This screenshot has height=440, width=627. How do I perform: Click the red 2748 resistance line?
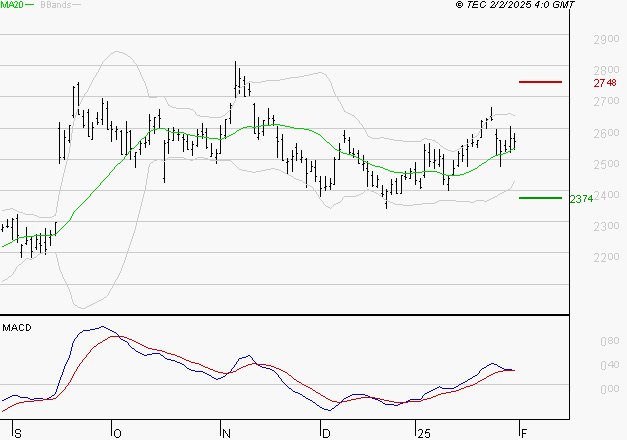click(540, 82)
